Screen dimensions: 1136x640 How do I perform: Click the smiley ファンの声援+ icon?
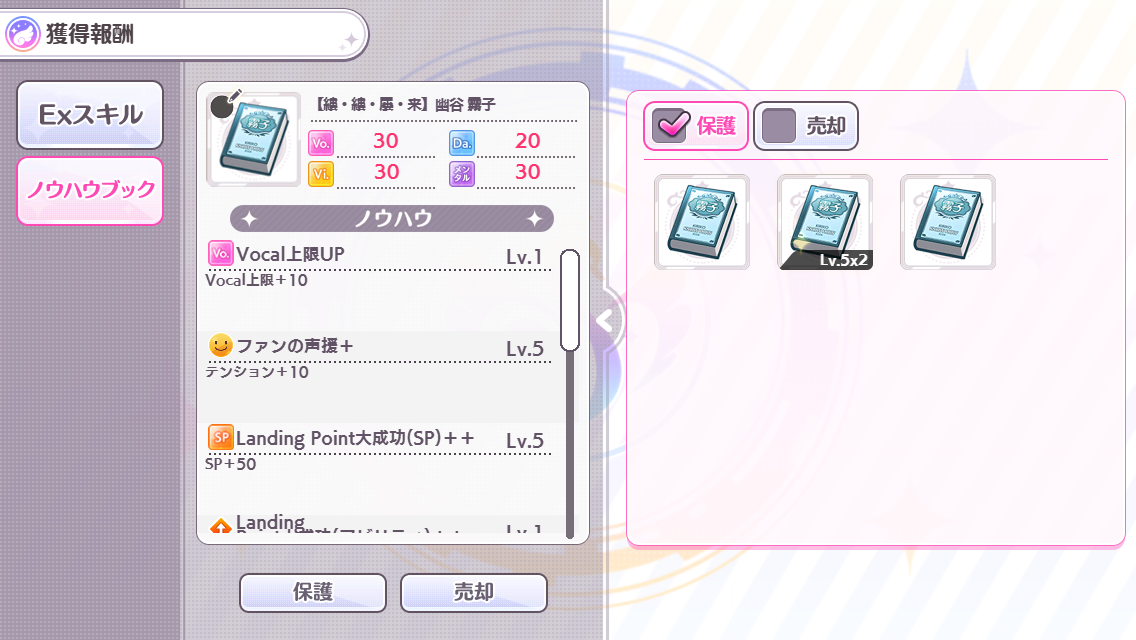(x=220, y=345)
